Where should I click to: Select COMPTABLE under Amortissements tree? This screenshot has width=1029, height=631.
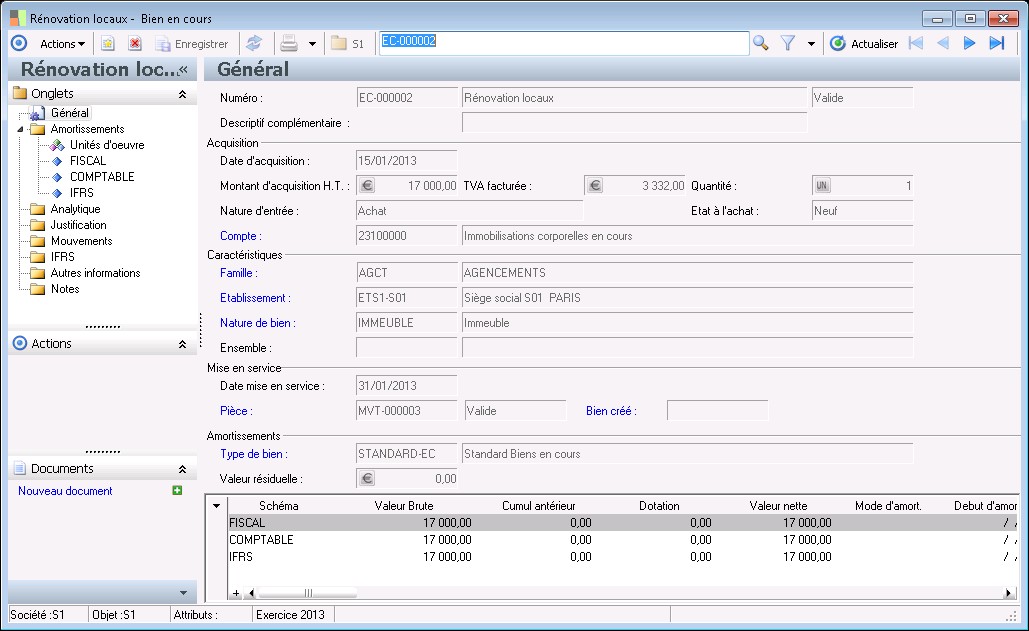101,177
